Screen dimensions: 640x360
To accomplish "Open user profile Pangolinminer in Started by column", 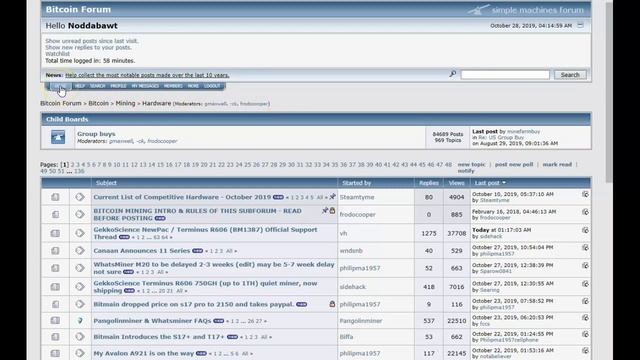I will (x=361, y=321).
